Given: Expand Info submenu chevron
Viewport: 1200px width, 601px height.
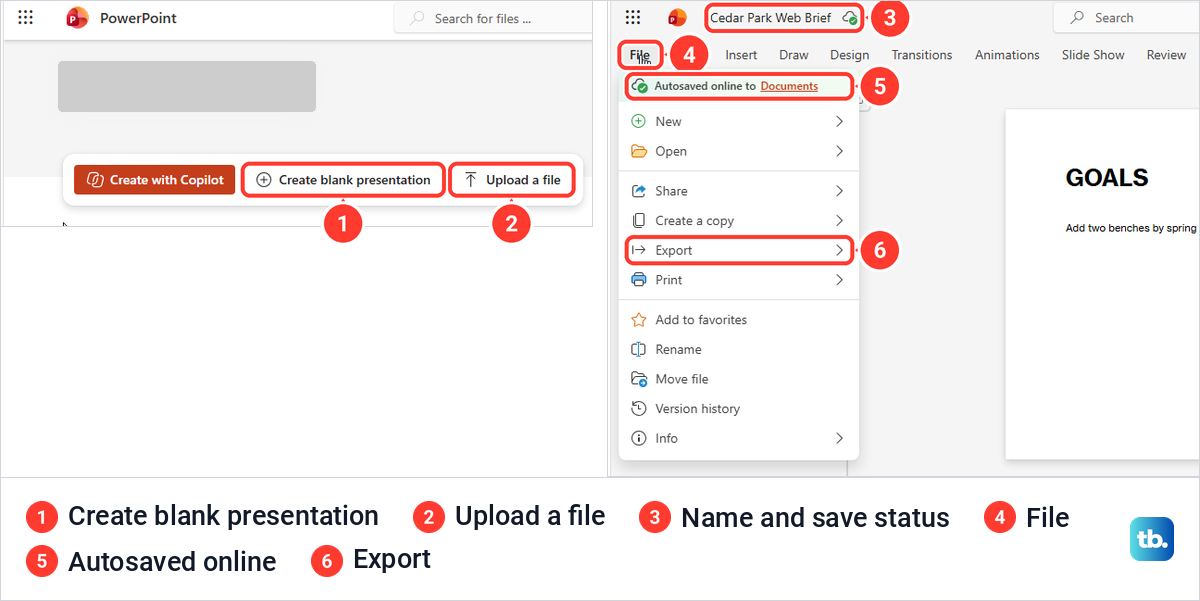Looking at the screenshot, I should point(839,438).
